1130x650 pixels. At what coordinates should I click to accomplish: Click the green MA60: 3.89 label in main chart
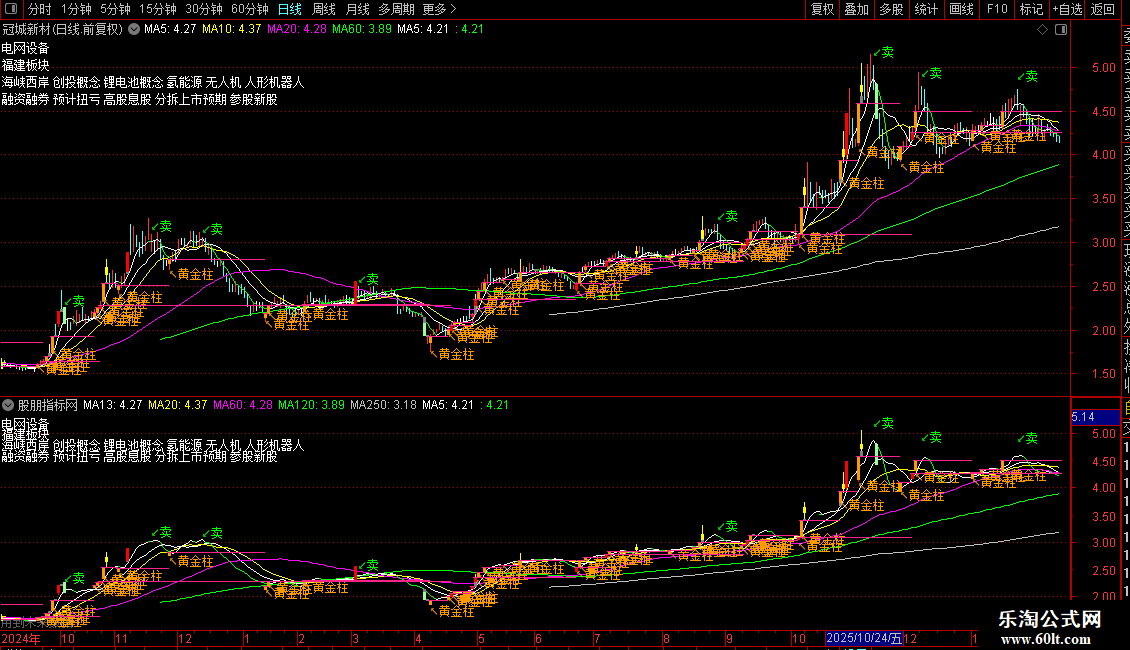click(x=362, y=30)
